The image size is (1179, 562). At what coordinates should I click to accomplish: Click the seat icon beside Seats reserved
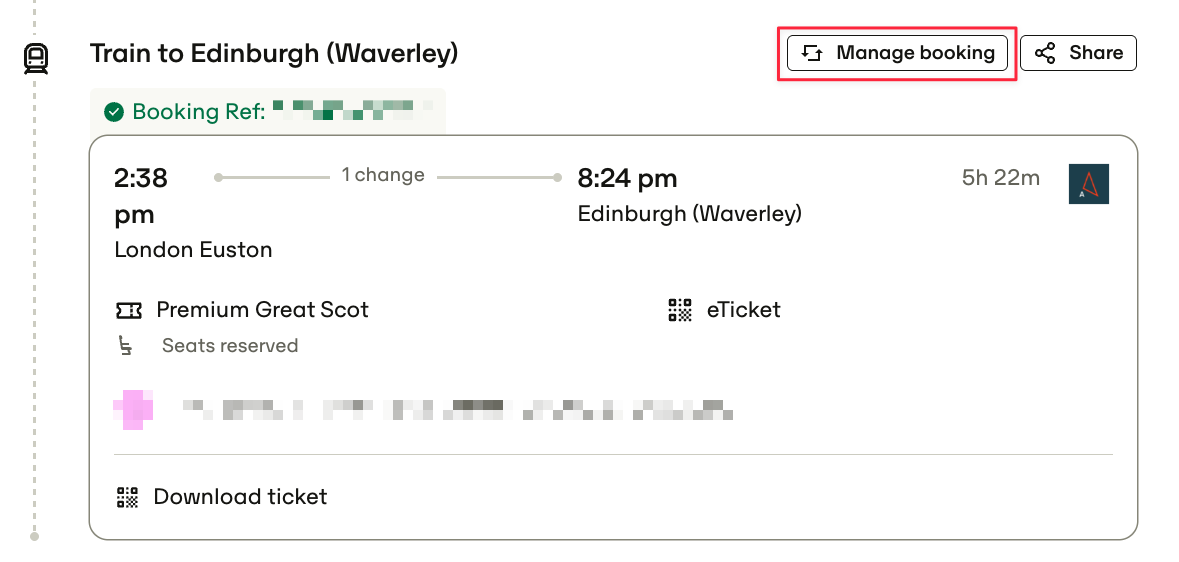pos(126,346)
